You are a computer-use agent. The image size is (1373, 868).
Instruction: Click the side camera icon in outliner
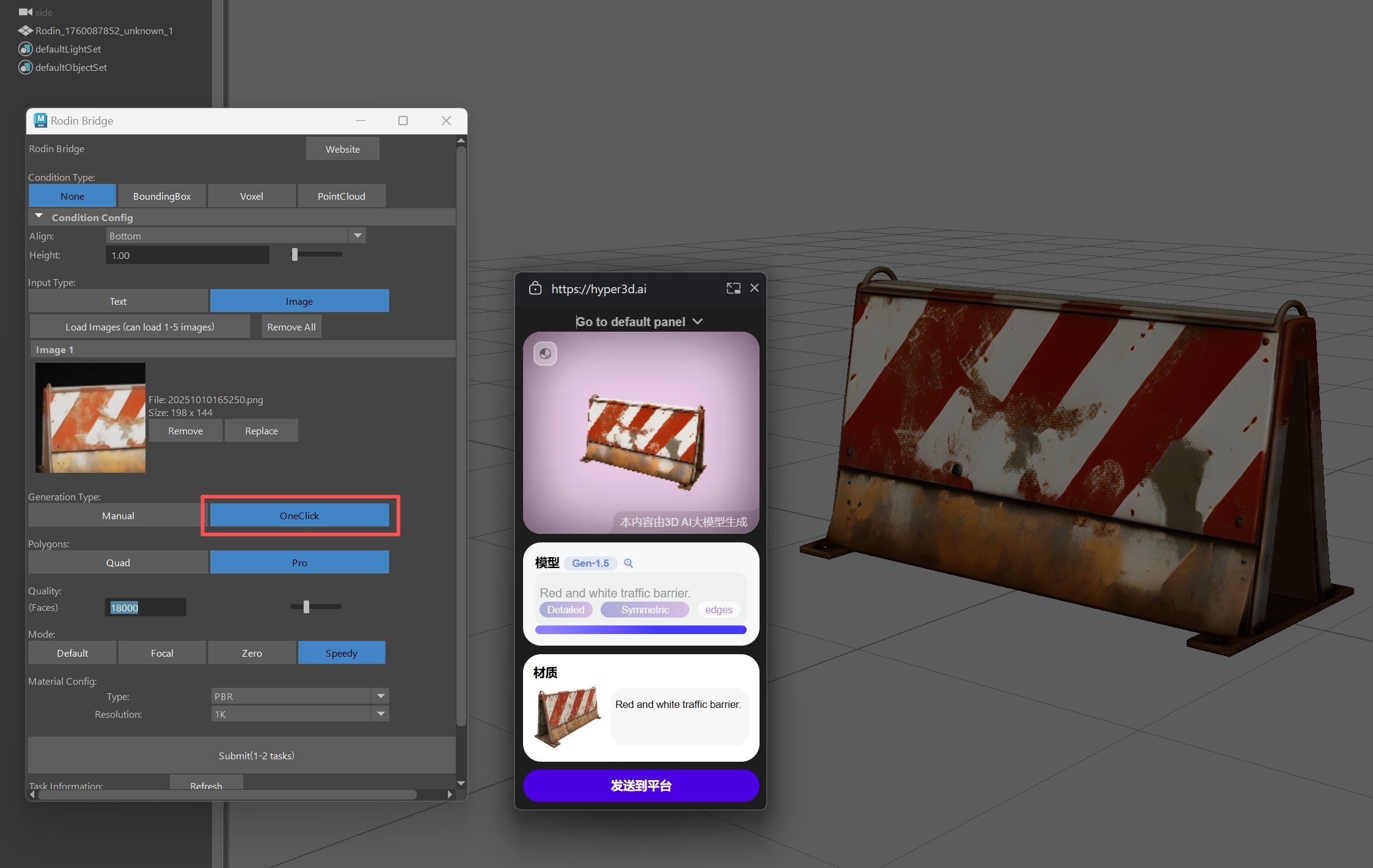point(25,12)
